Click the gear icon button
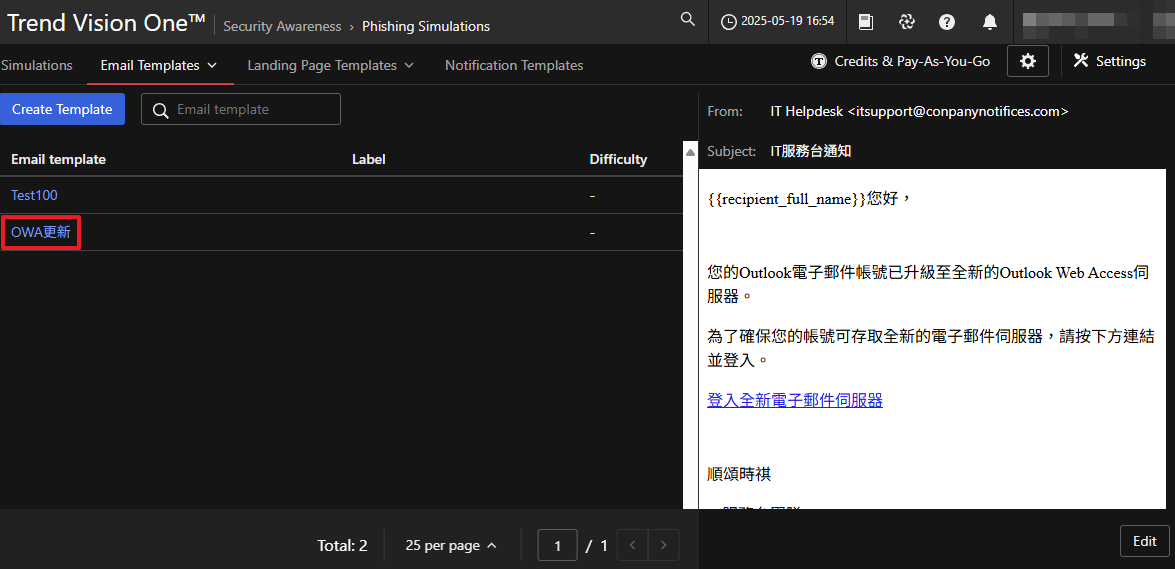Viewport: 1175px width, 569px height. (x=1028, y=61)
